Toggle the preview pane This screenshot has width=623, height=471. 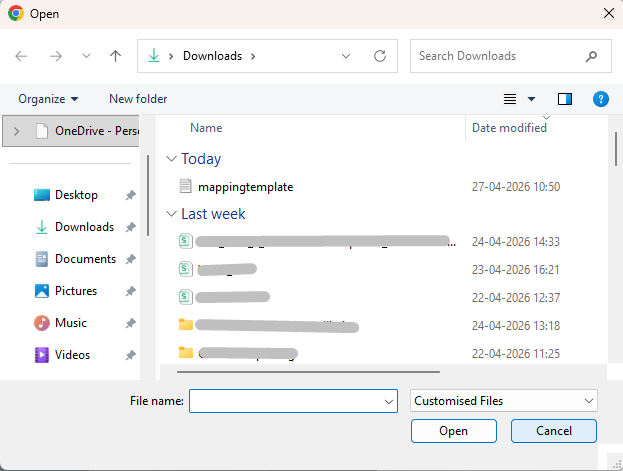pos(565,99)
